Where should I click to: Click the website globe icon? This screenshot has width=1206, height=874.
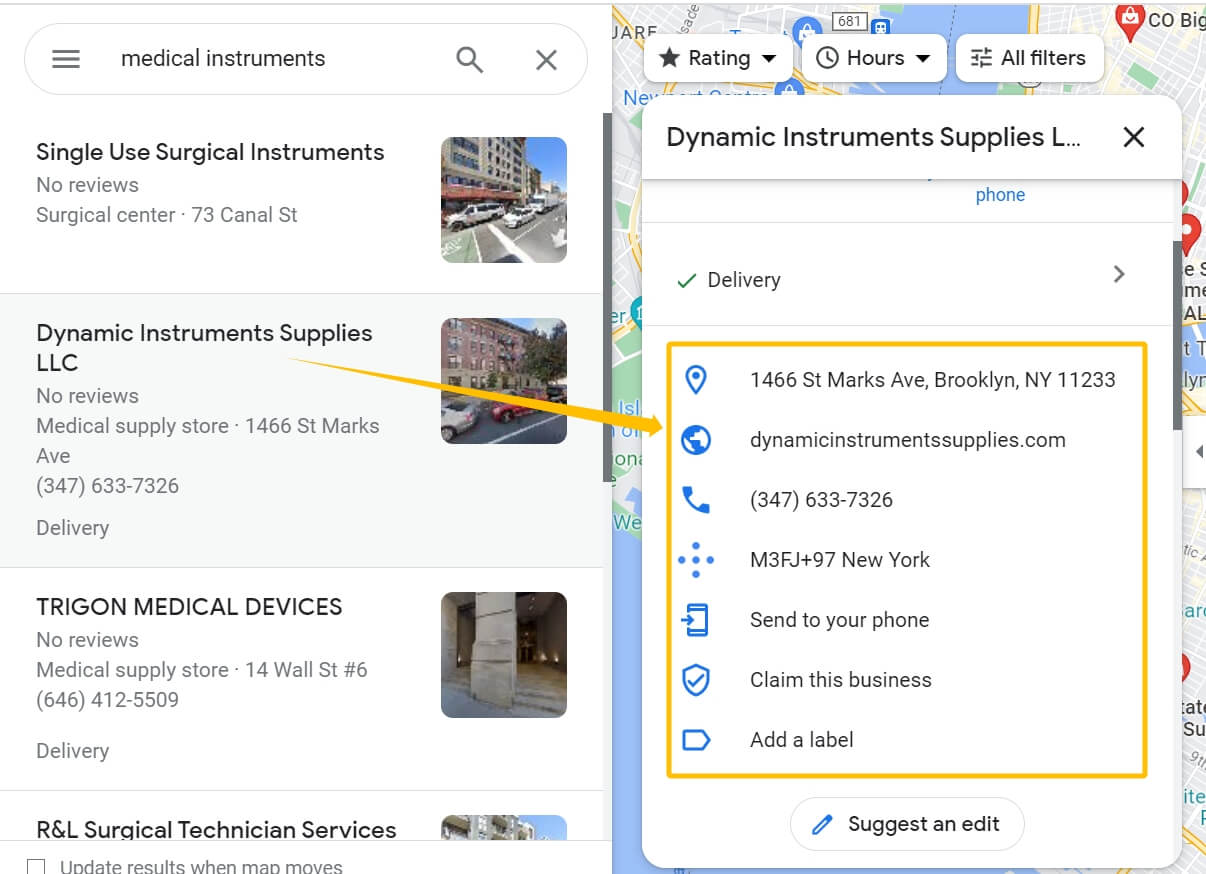tap(695, 440)
